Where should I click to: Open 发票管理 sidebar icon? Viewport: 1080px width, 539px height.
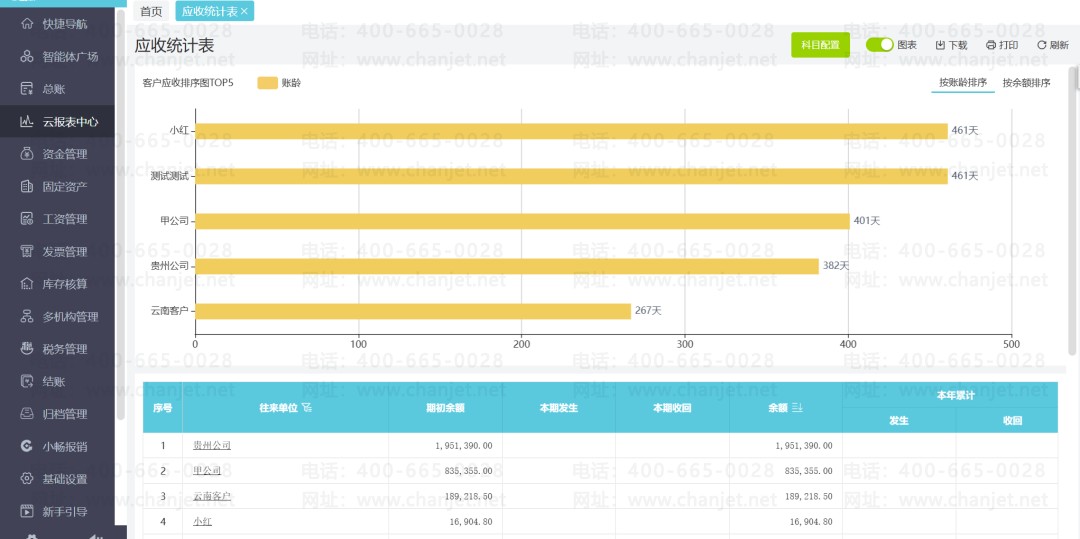click(27, 252)
